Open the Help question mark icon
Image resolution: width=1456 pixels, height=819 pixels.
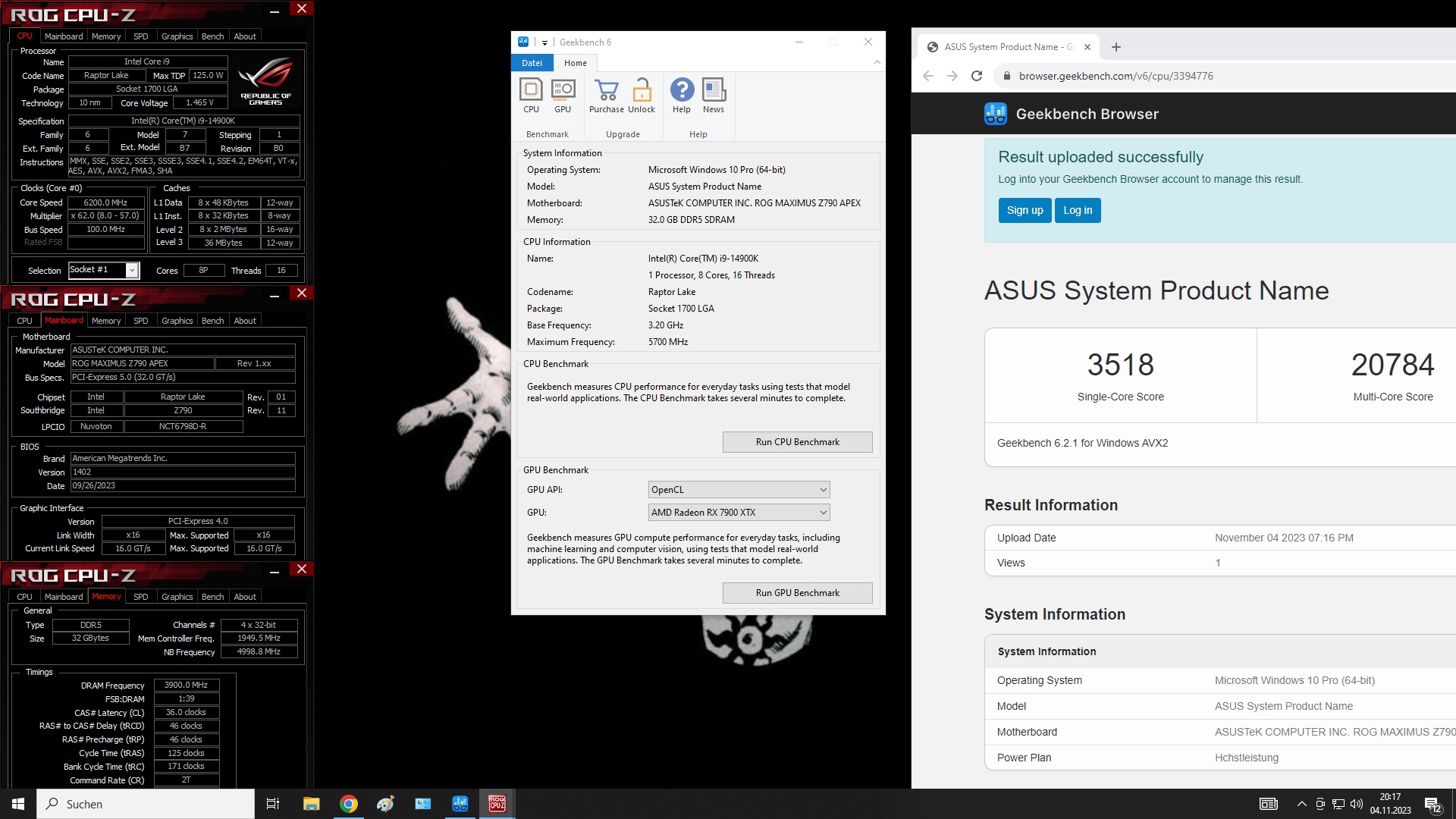pyautogui.click(x=682, y=90)
